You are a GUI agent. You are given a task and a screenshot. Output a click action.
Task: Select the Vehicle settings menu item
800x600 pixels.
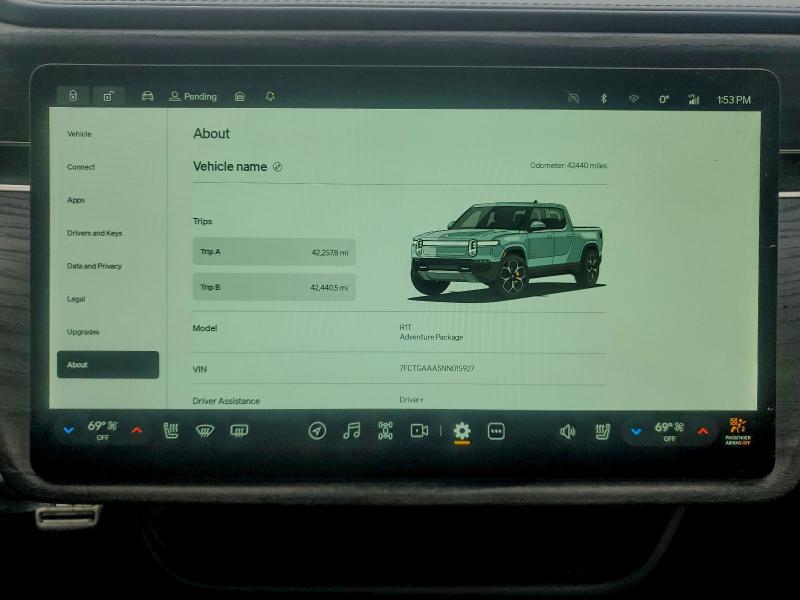(79, 134)
